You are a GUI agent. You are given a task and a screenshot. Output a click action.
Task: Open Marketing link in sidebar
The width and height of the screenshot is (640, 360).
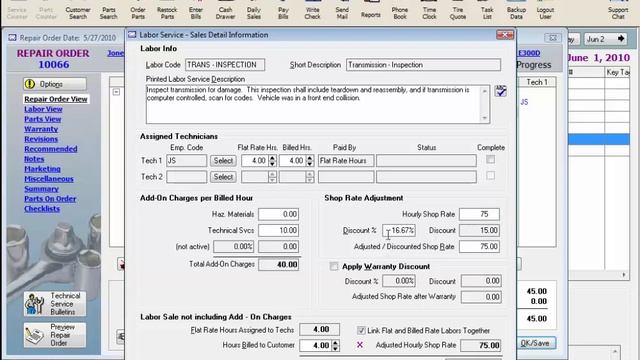coord(42,169)
